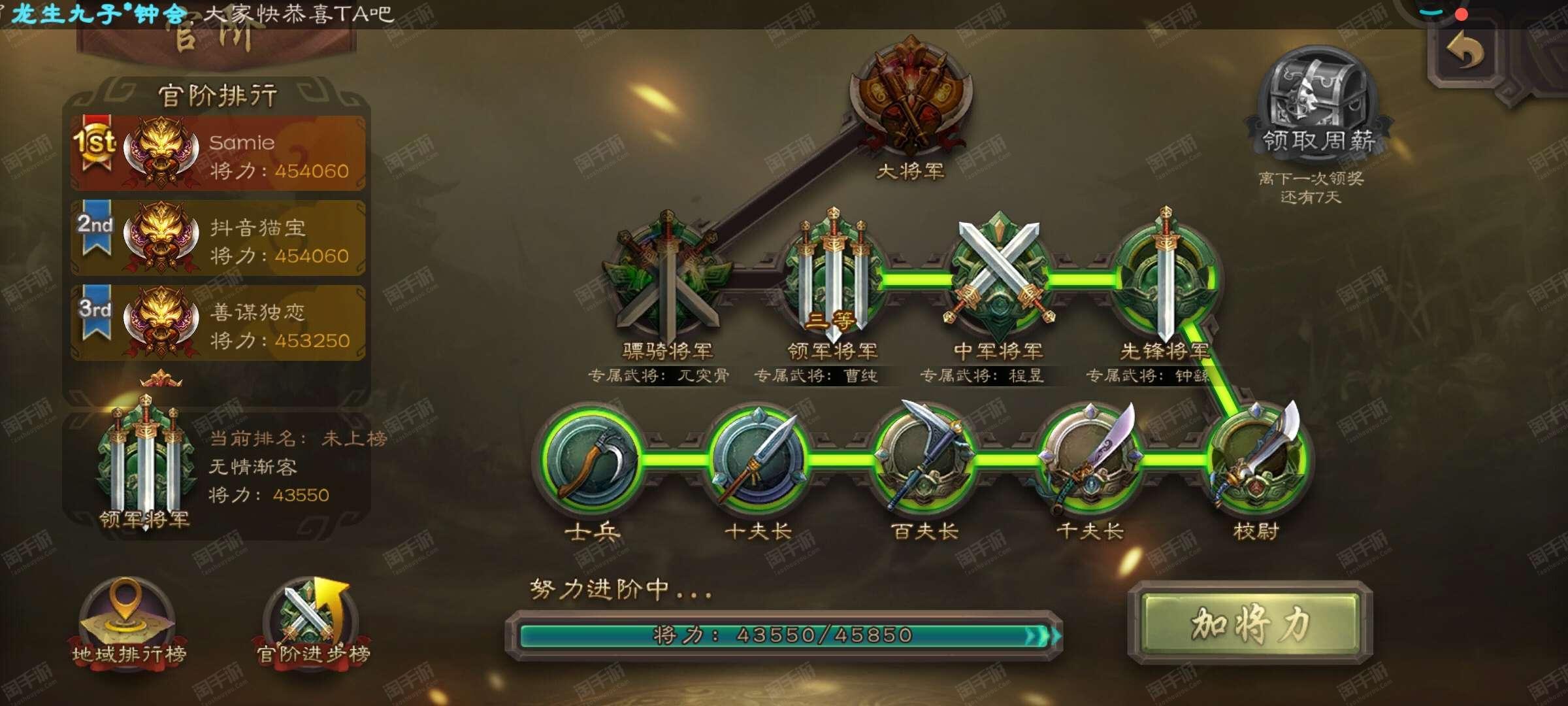
Task: Select the 骠骑将军 rank badge
Action: pos(666,276)
